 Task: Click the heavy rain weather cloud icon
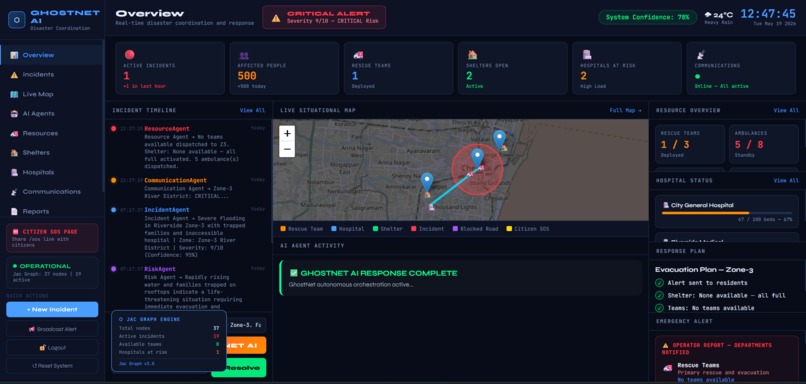[708, 14]
